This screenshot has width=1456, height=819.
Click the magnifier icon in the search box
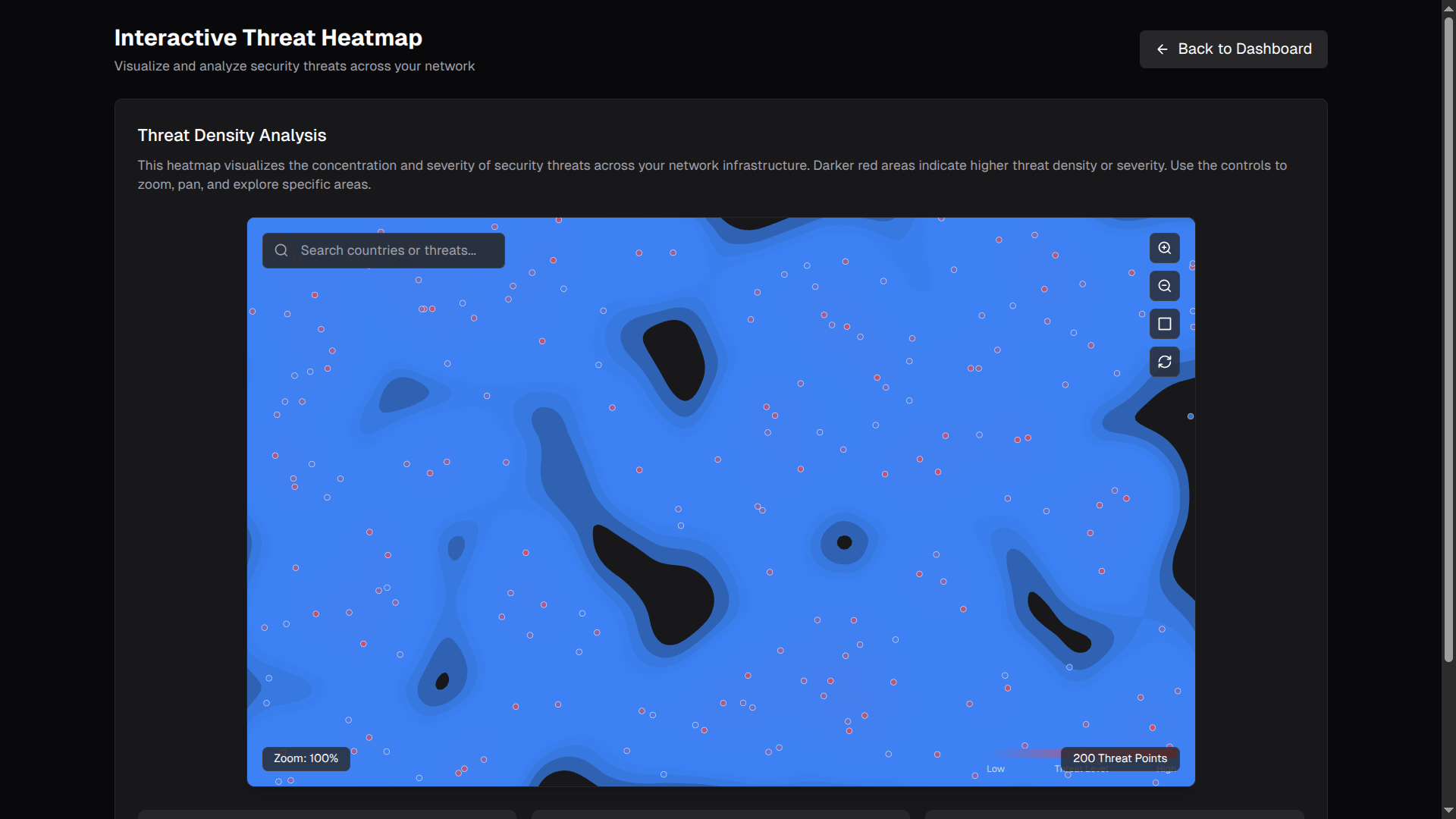pos(281,250)
